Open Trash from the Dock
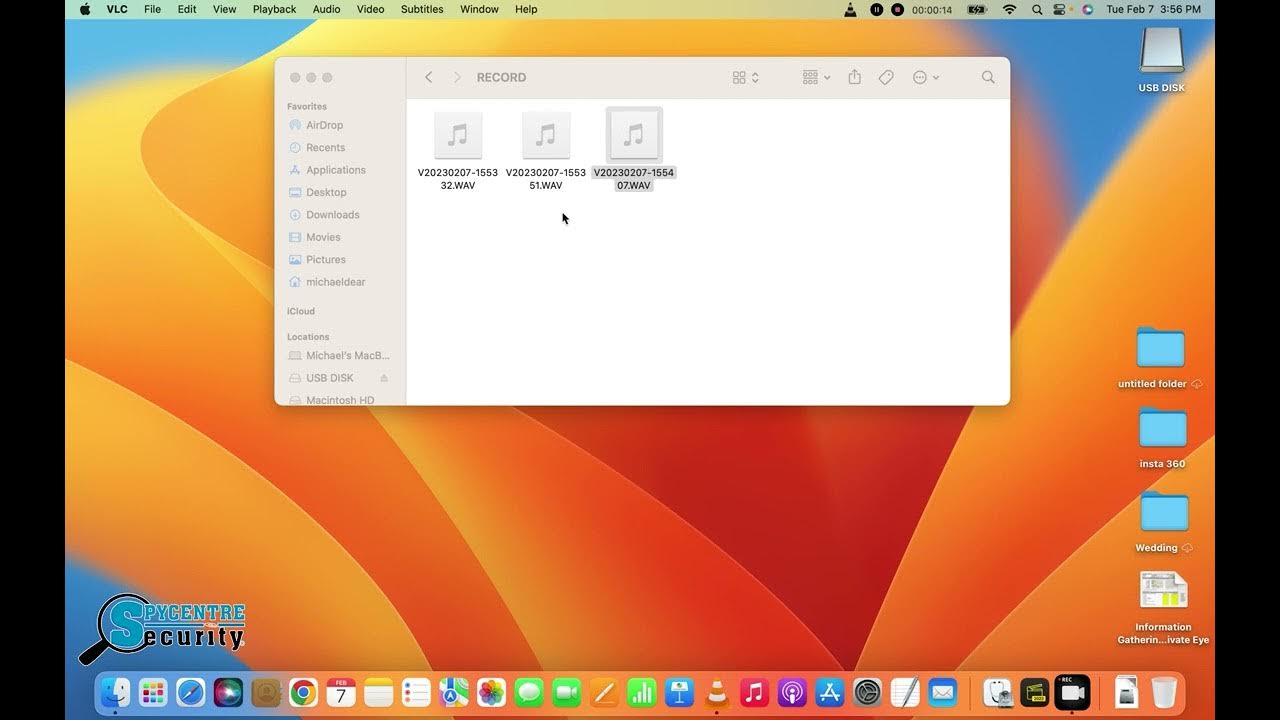 coord(1164,692)
